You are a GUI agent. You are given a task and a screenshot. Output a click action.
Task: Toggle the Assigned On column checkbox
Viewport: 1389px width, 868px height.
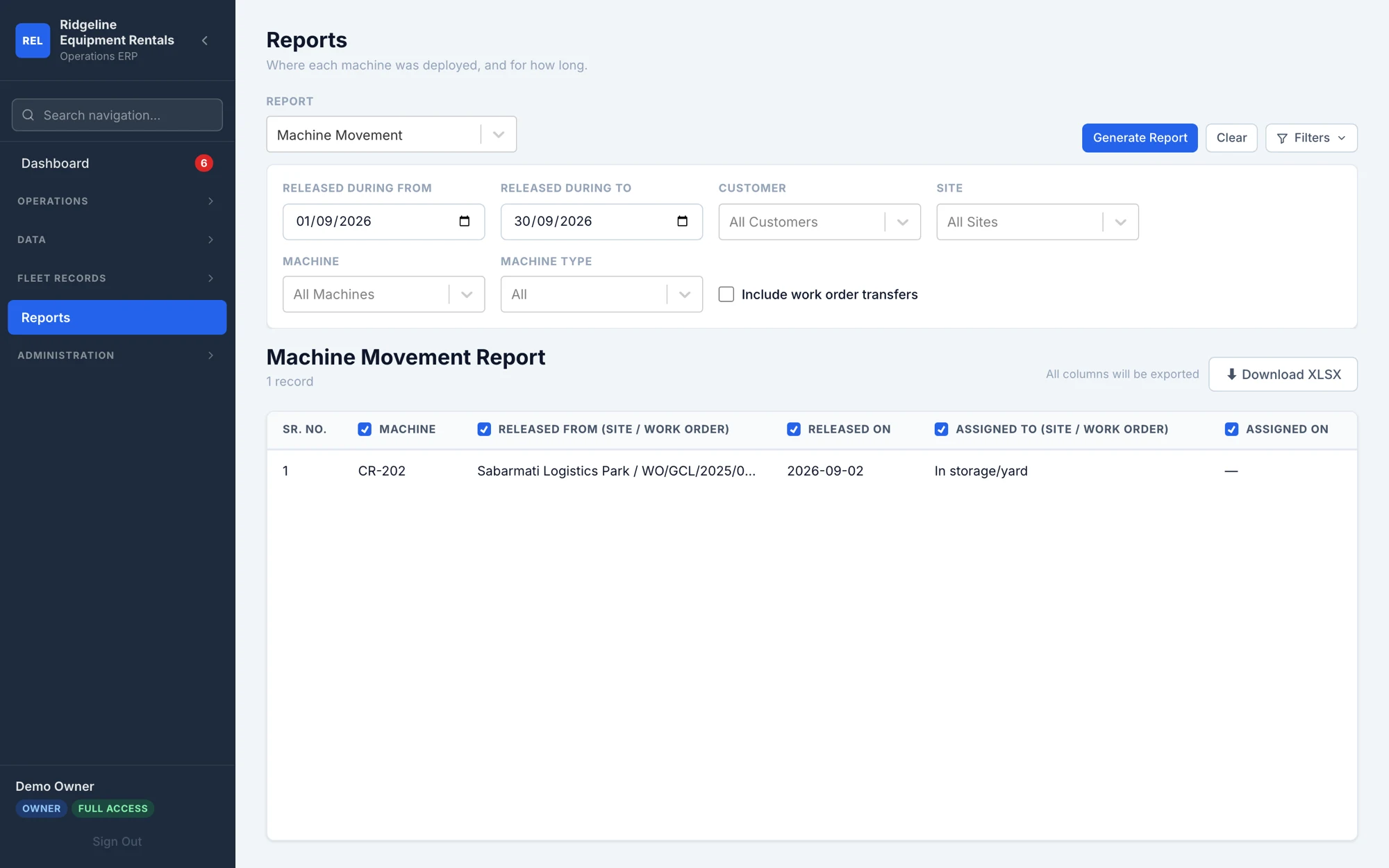click(1231, 429)
